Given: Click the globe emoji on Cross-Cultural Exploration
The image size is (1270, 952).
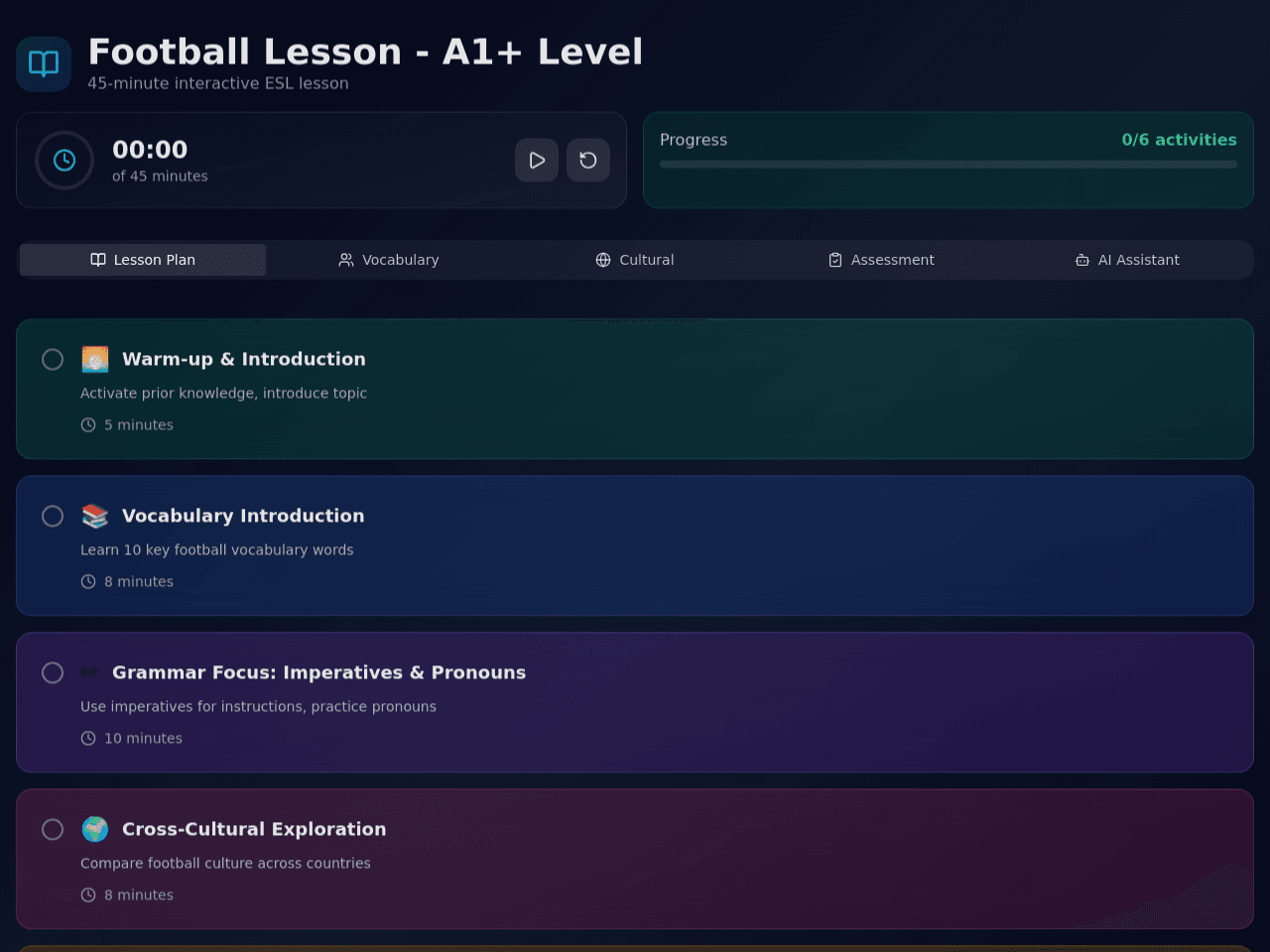Looking at the screenshot, I should (x=95, y=829).
